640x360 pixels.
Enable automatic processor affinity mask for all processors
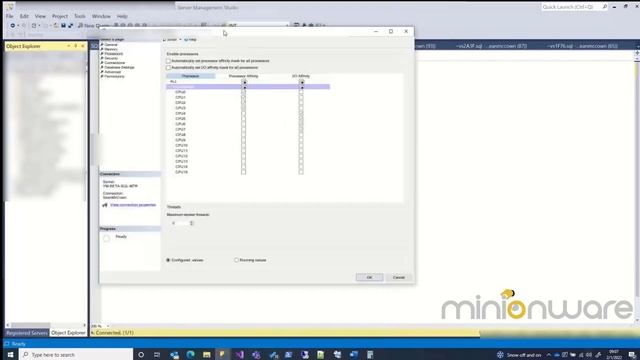click(x=168, y=61)
